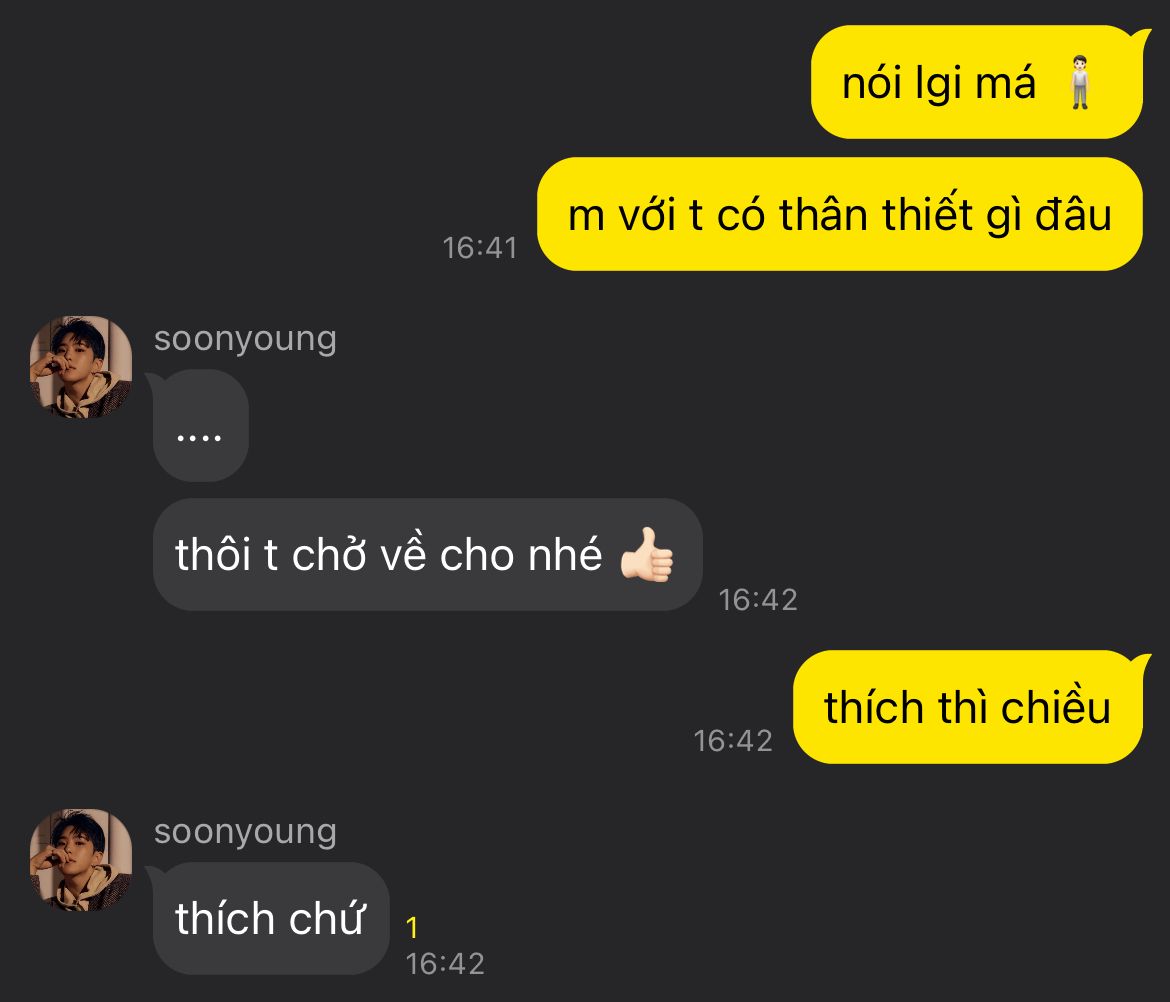Tap the gray tail of the '....' bubble

click(155, 381)
